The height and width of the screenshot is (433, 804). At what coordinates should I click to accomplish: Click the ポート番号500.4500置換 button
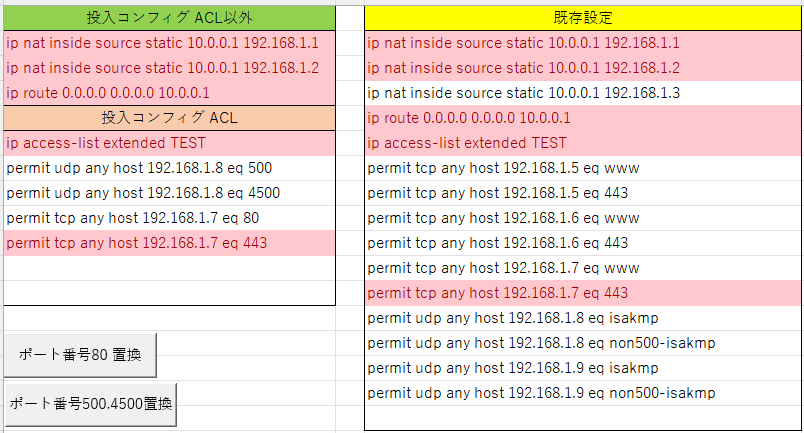tap(90, 404)
